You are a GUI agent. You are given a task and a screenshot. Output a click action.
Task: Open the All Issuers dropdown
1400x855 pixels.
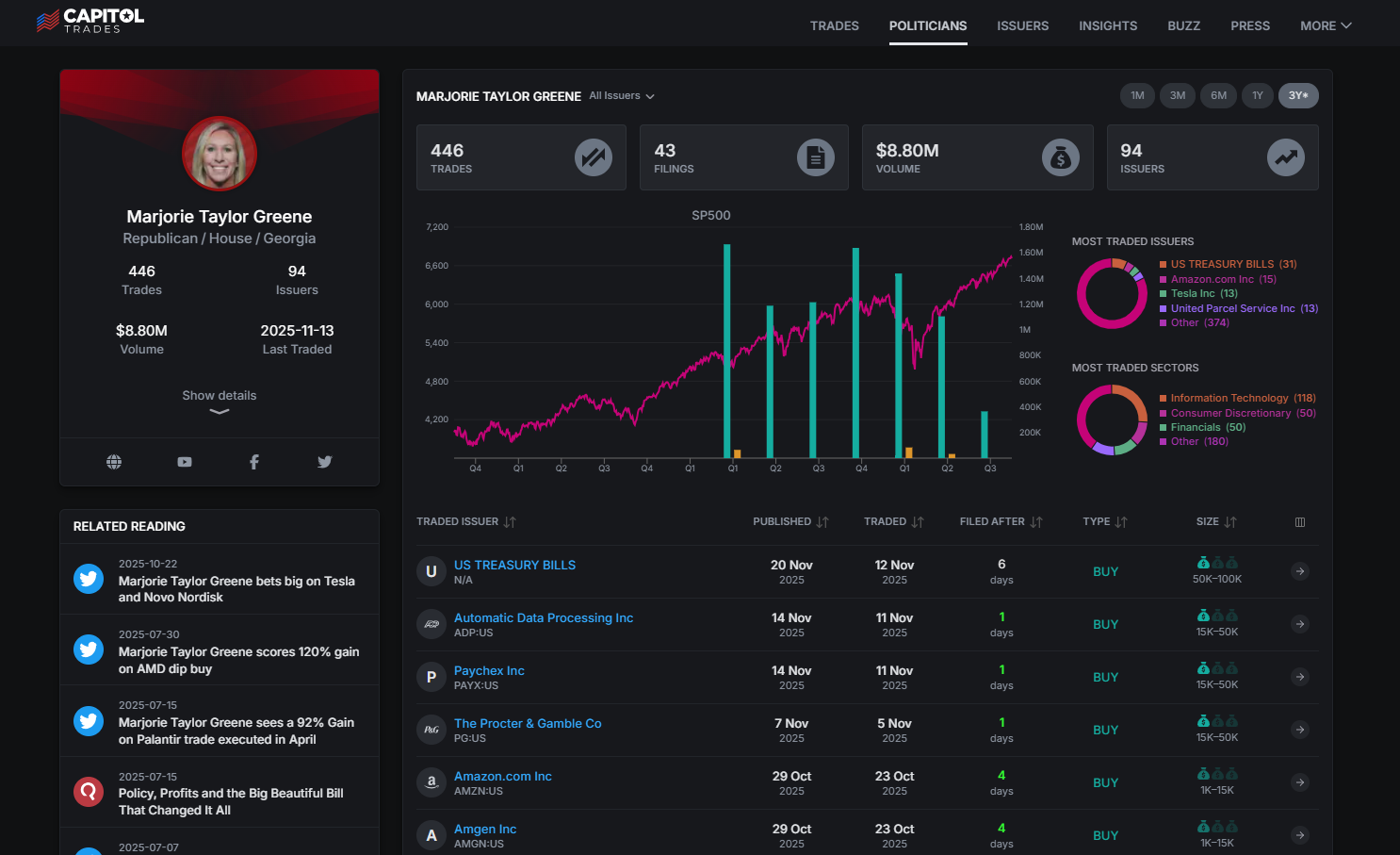coord(622,96)
